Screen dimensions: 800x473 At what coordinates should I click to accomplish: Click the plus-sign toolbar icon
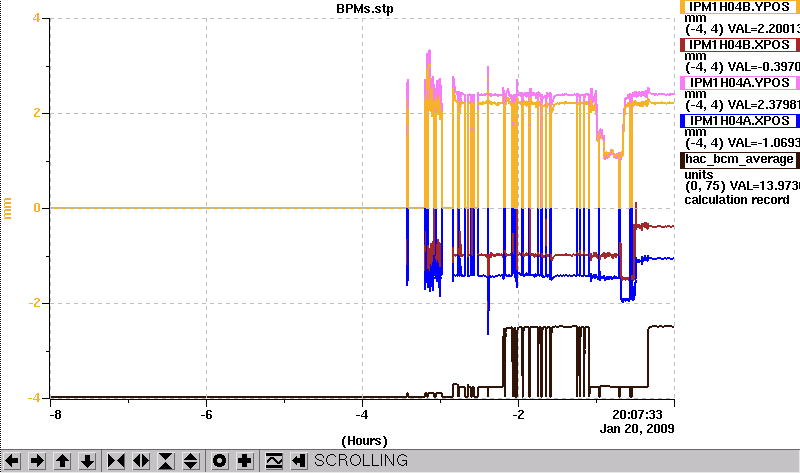245,461
